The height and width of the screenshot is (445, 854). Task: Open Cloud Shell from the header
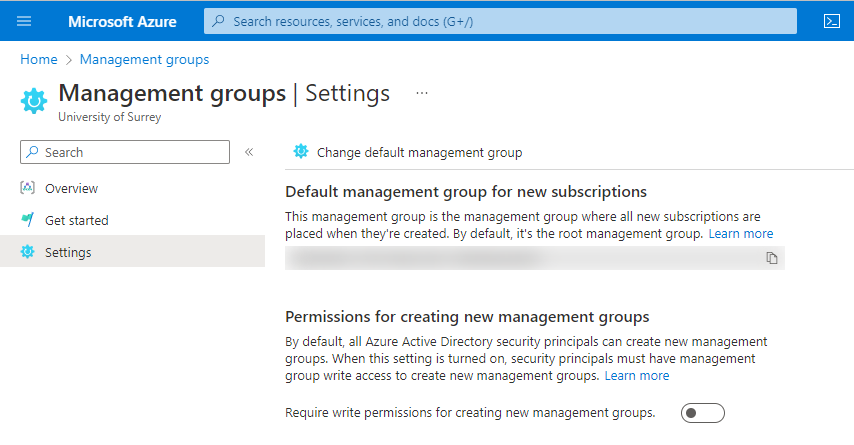coord(832,21)
